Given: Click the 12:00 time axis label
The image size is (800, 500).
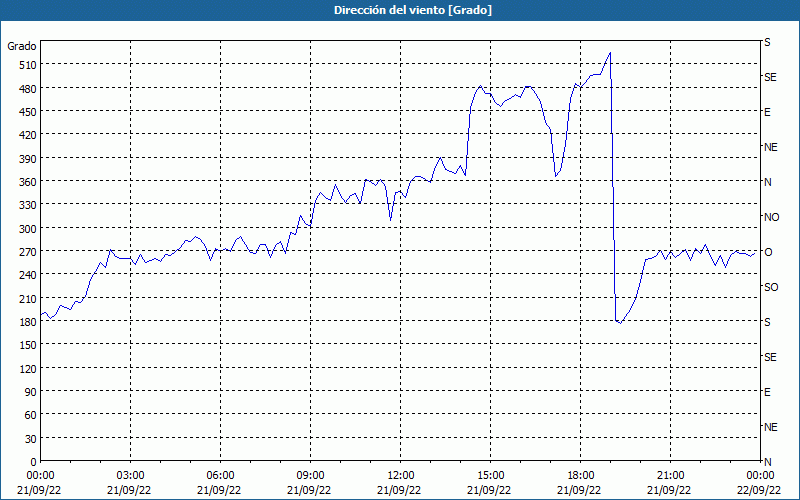Looking at the screenshot, I should pyautogui.click(x=401, y=476).
